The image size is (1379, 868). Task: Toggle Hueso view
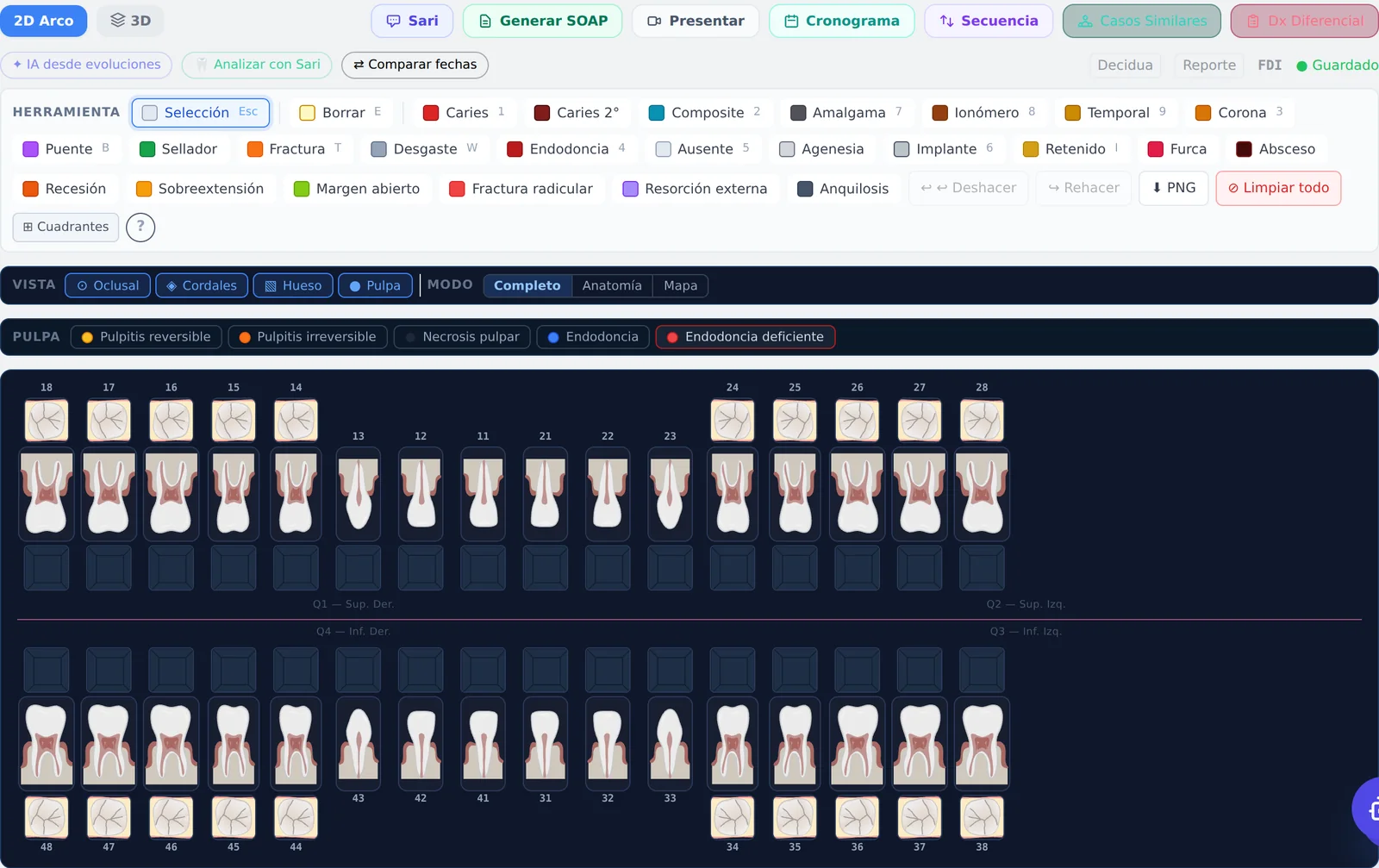click(293, 285)
